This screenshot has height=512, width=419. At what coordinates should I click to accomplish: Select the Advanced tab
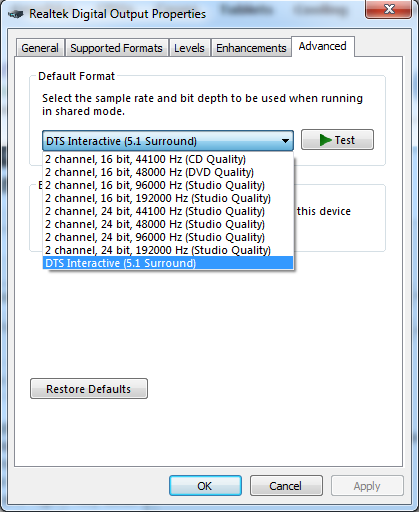322,46
